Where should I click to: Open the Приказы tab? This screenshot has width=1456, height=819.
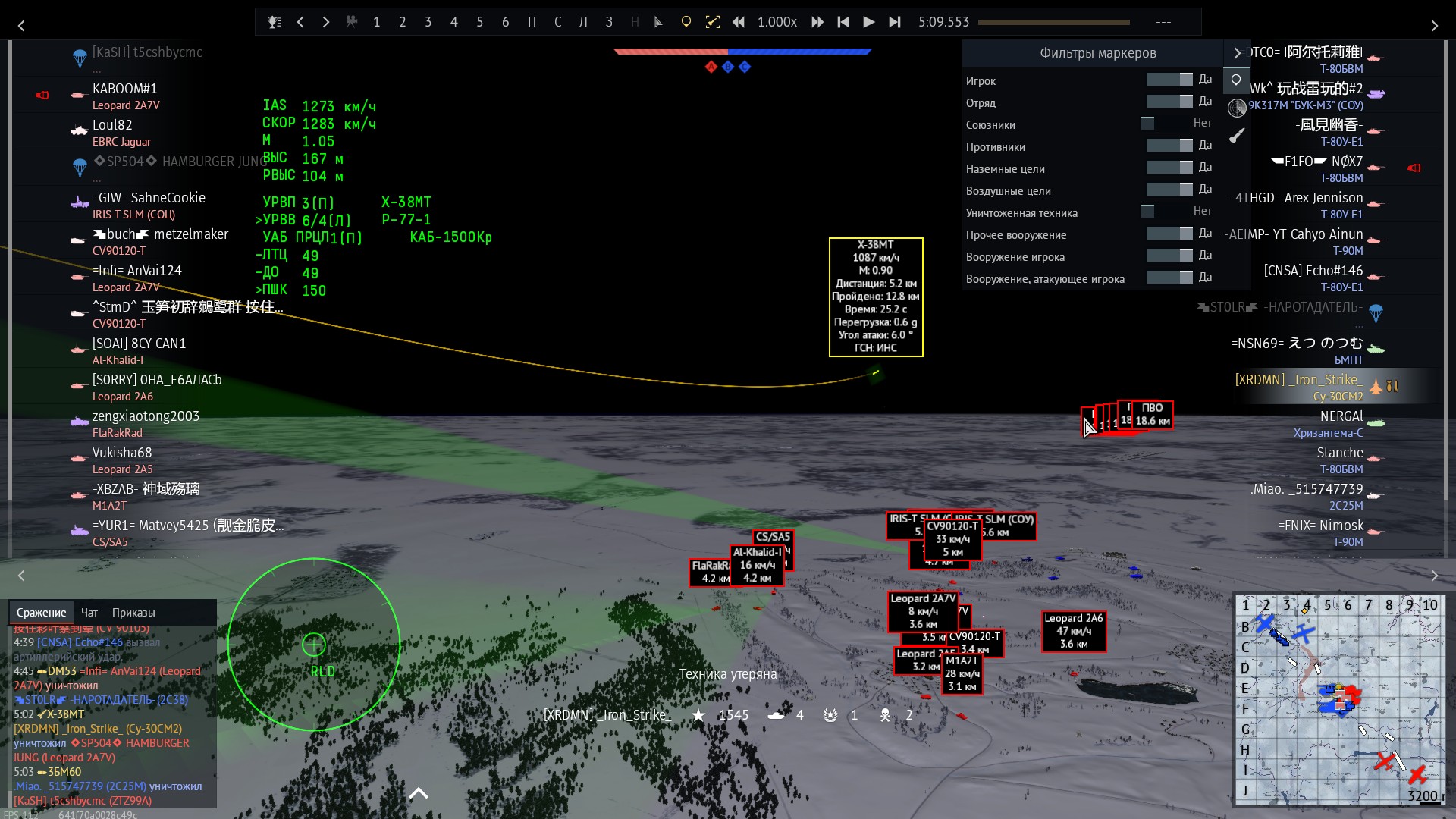133,613
